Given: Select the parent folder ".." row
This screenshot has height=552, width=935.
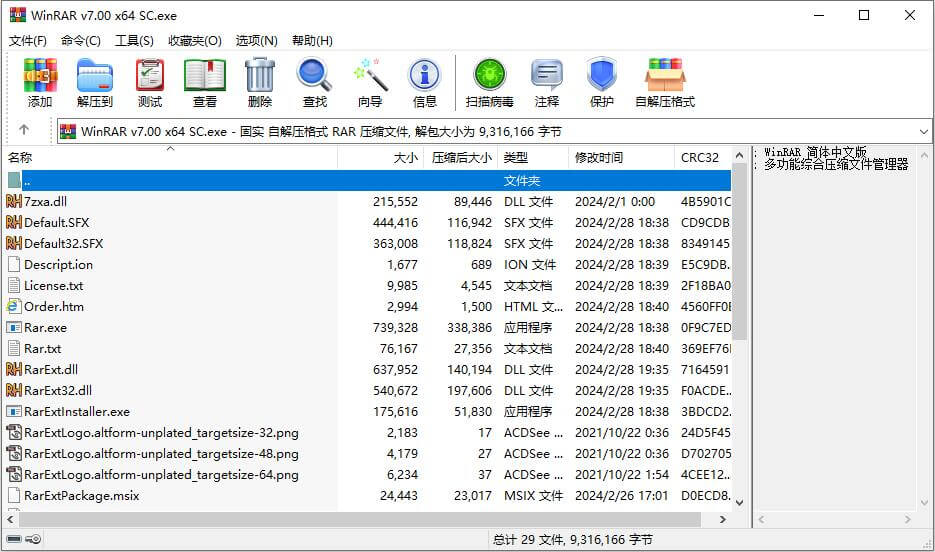Looking at the screenshot, I should [x=369, y=181].
